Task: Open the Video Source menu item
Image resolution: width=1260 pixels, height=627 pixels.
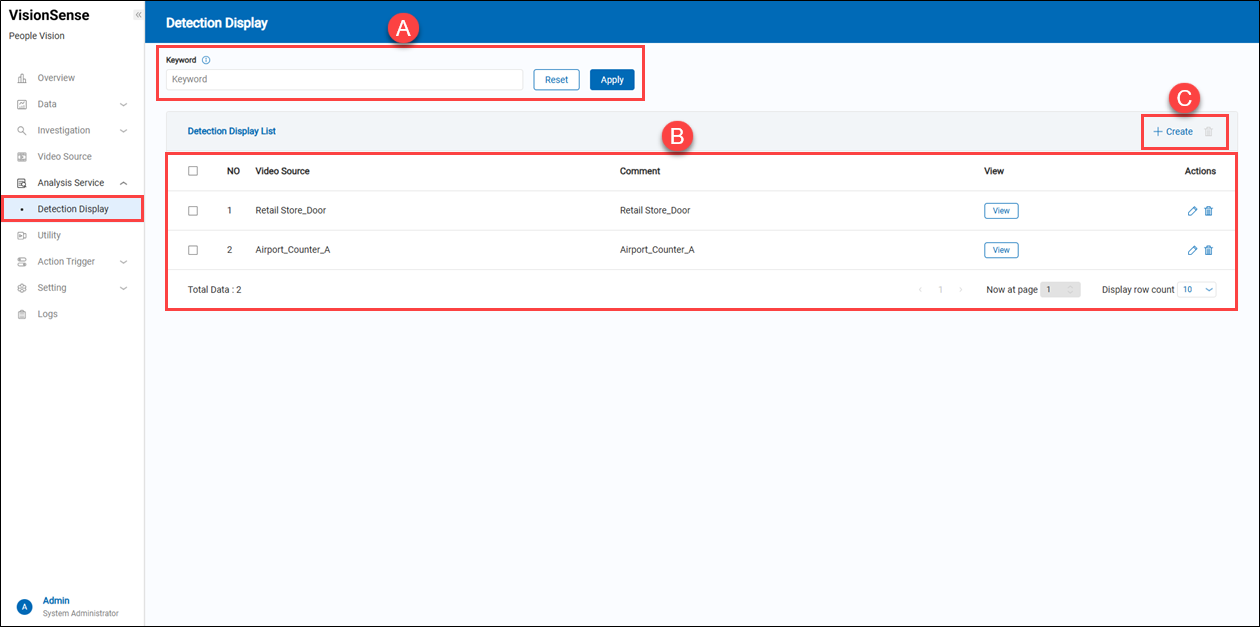Action: (64, 157)
